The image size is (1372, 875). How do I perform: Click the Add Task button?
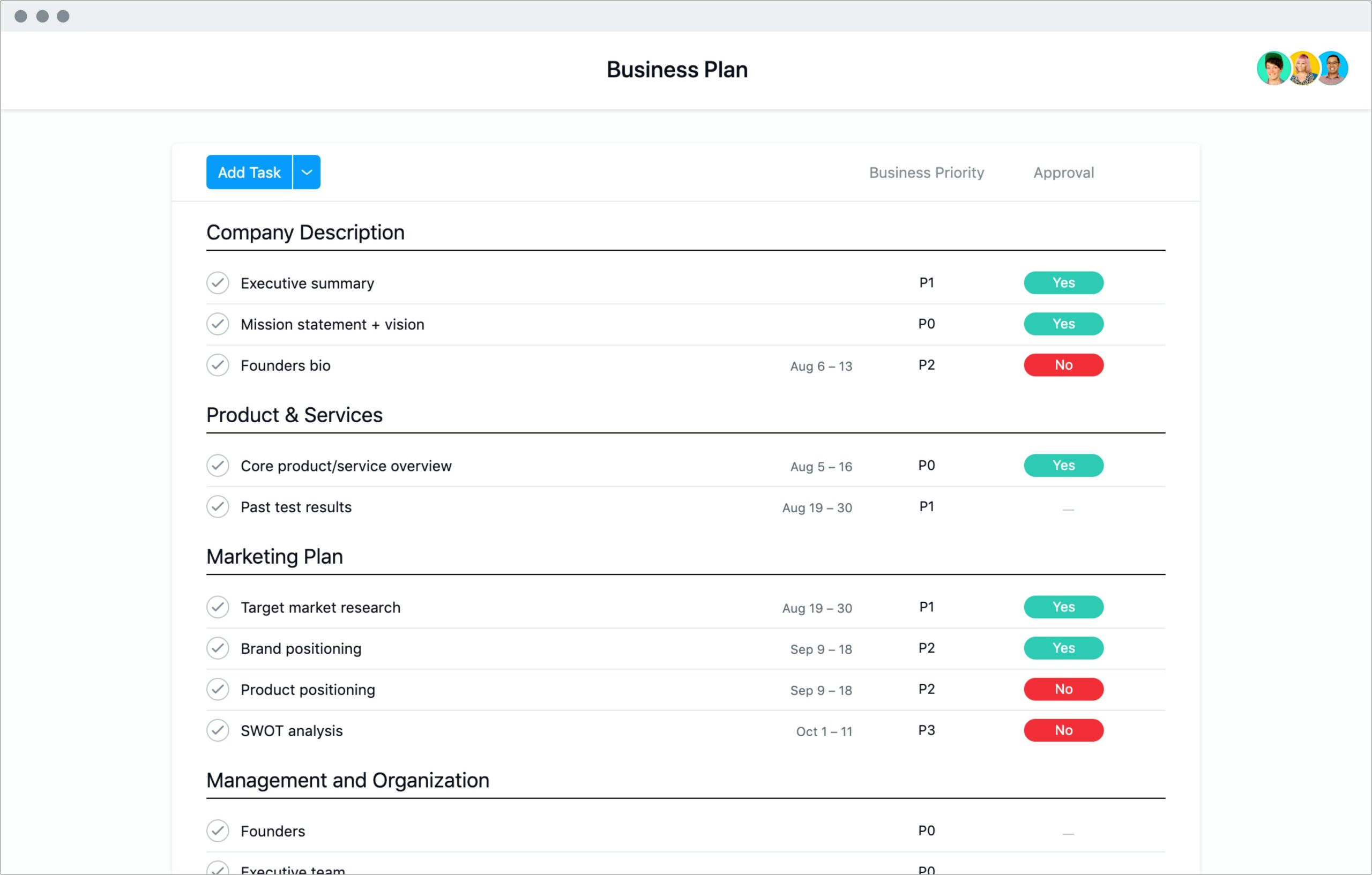pyautogui.click(x=249, y=172)
